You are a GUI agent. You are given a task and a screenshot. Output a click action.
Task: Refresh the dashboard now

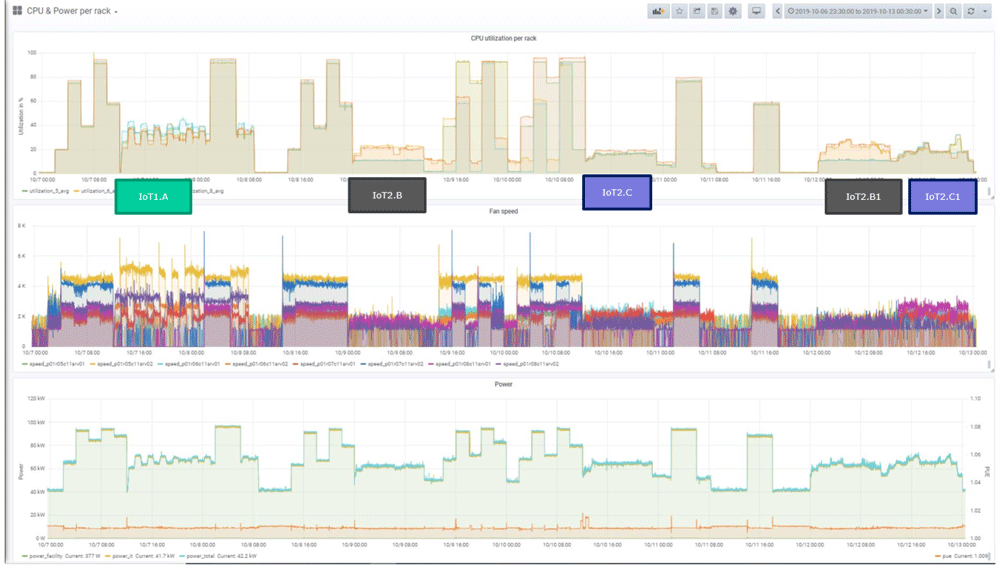coord(971,11)
